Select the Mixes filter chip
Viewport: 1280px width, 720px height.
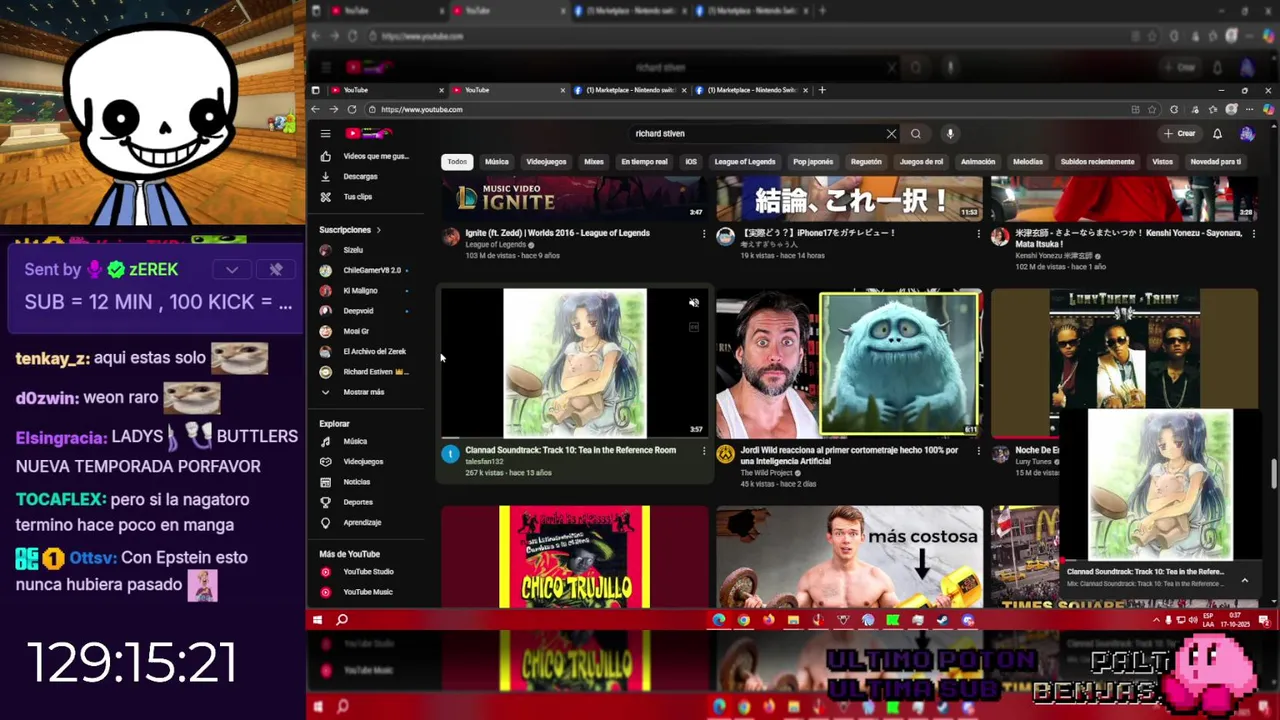click(594, 162)
